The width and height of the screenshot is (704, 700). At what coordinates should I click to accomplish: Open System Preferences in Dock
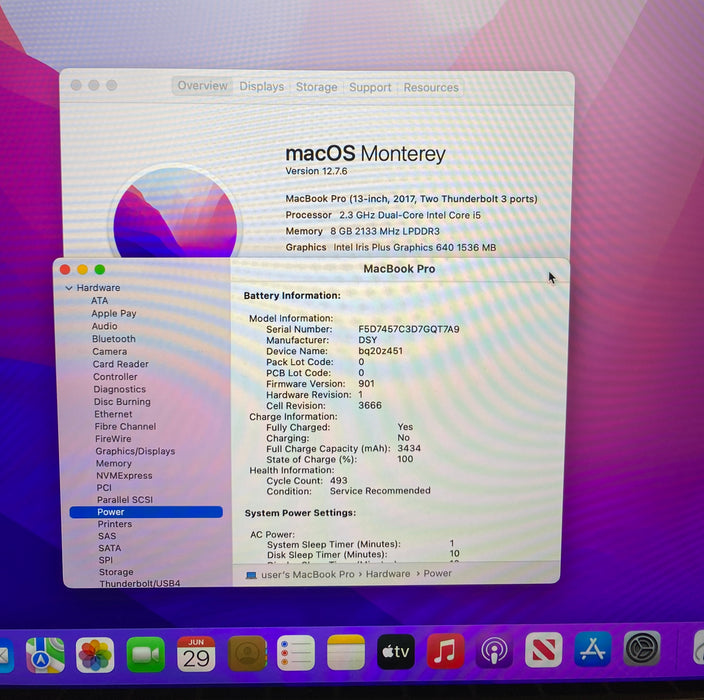(x=642, y=648)
